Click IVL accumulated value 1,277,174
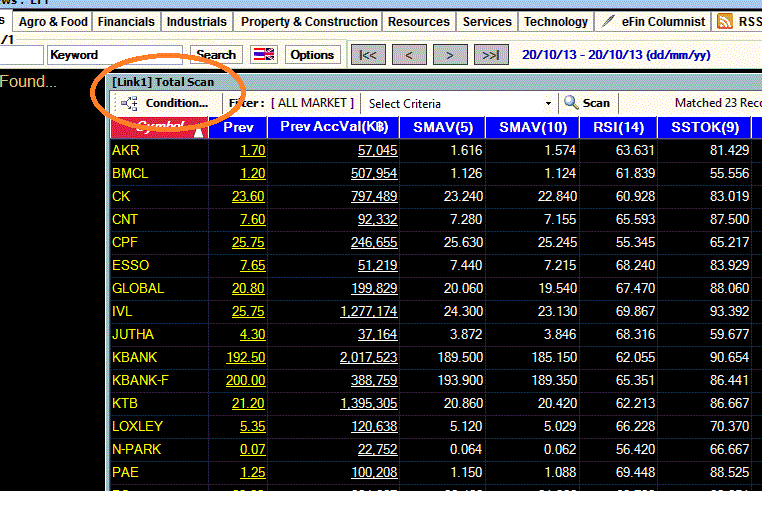 (368, 311)
